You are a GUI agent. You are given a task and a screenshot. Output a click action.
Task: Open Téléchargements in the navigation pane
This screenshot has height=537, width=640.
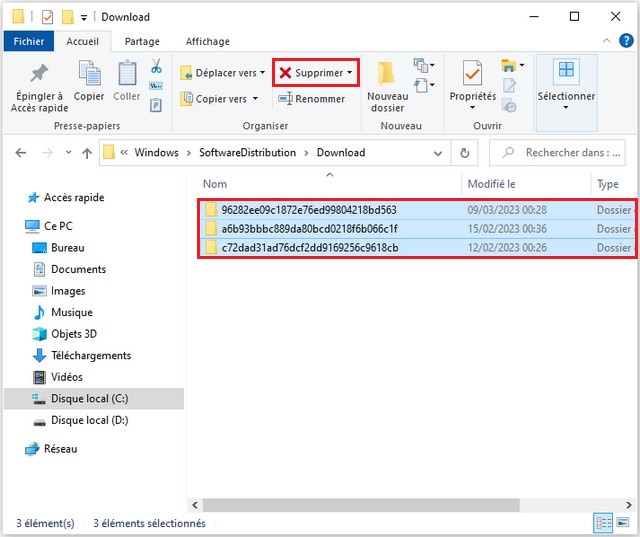click(82, 355)
